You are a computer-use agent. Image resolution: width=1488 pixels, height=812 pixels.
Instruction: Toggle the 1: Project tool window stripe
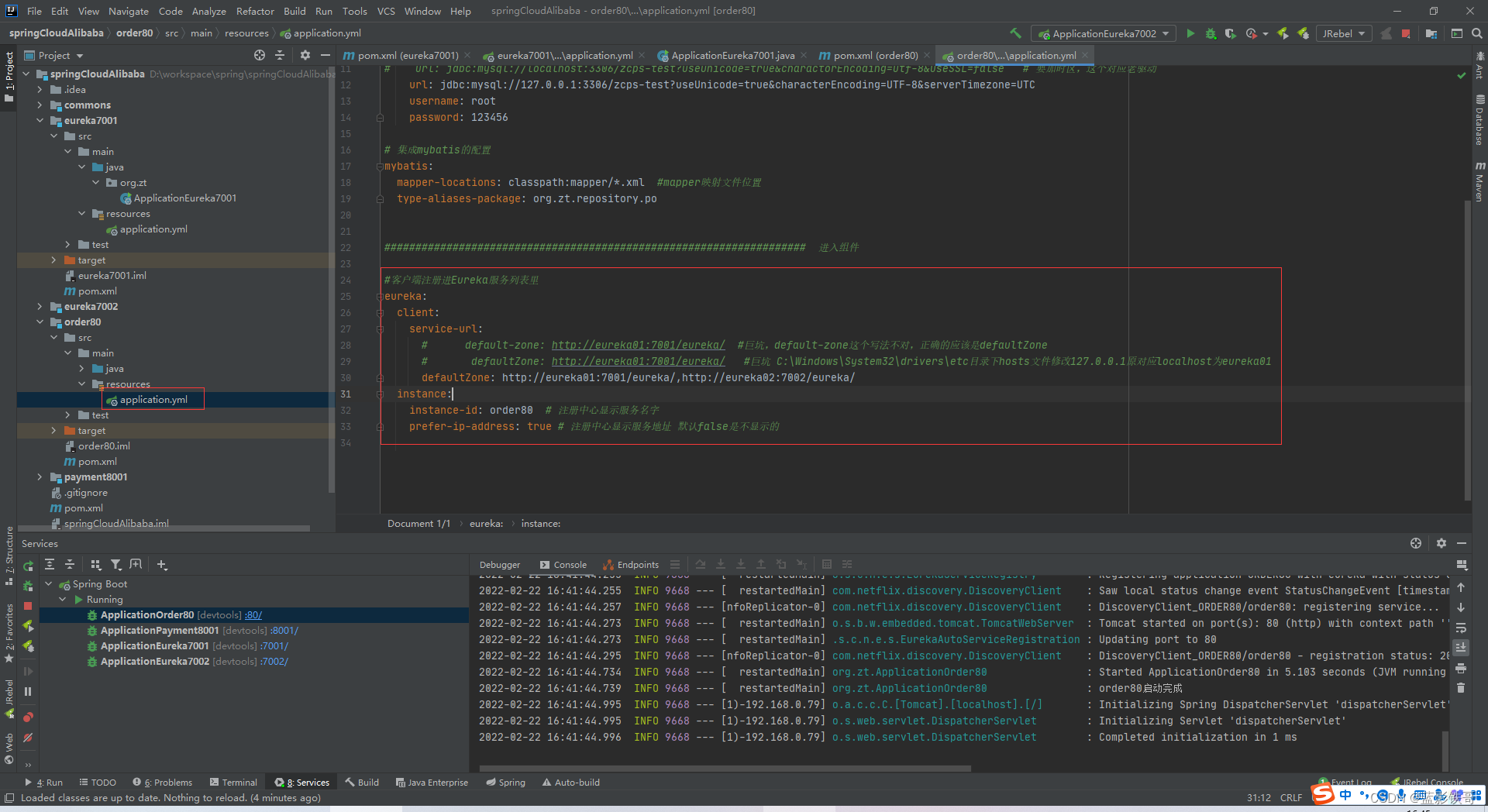[9, 77]
